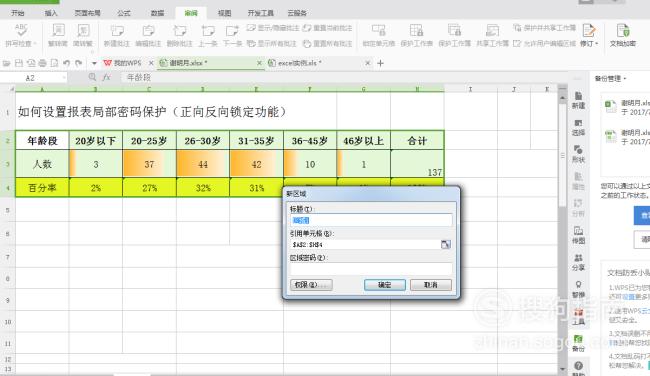Click the 确定 OK button
This screenshot has height=376, width=650.
point(385,285)
